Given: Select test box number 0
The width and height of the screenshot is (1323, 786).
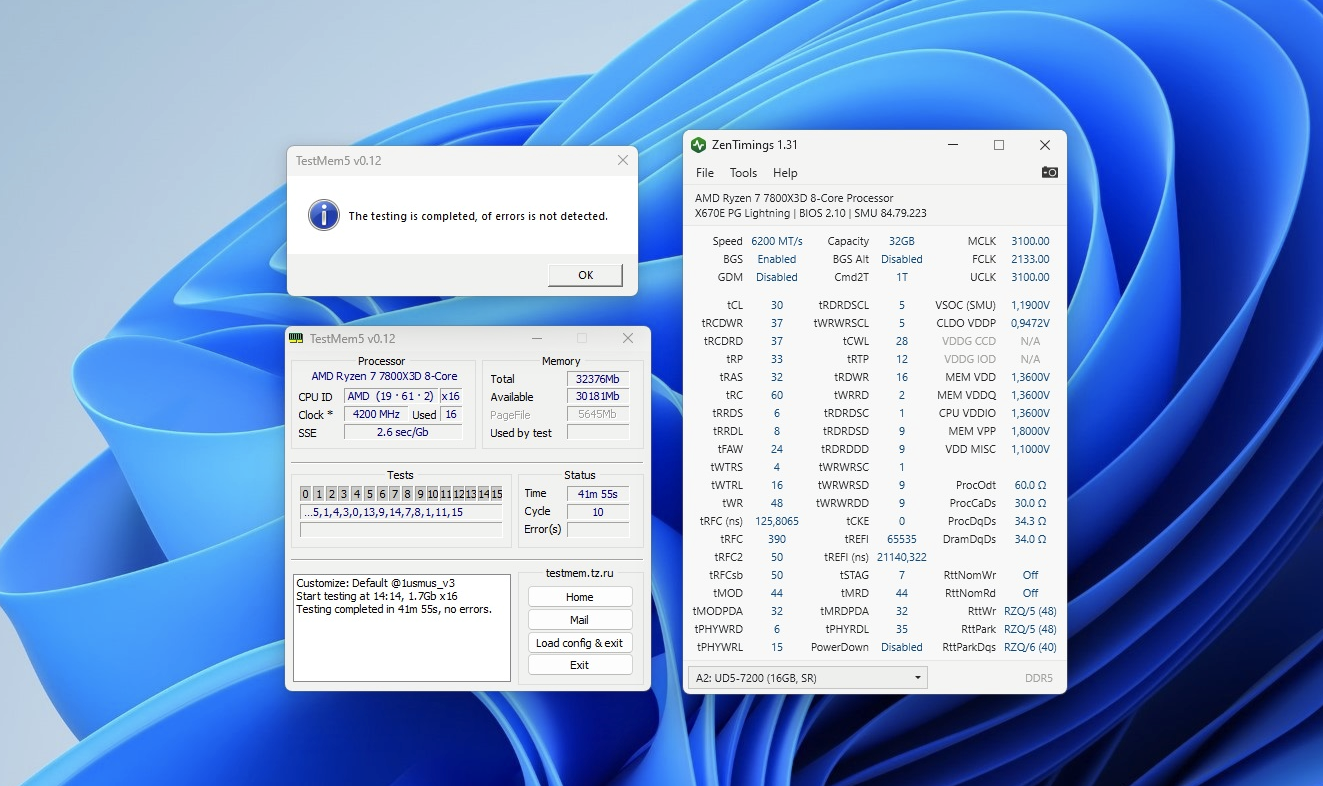Looking at the screenshot, I should pos(305,494).
